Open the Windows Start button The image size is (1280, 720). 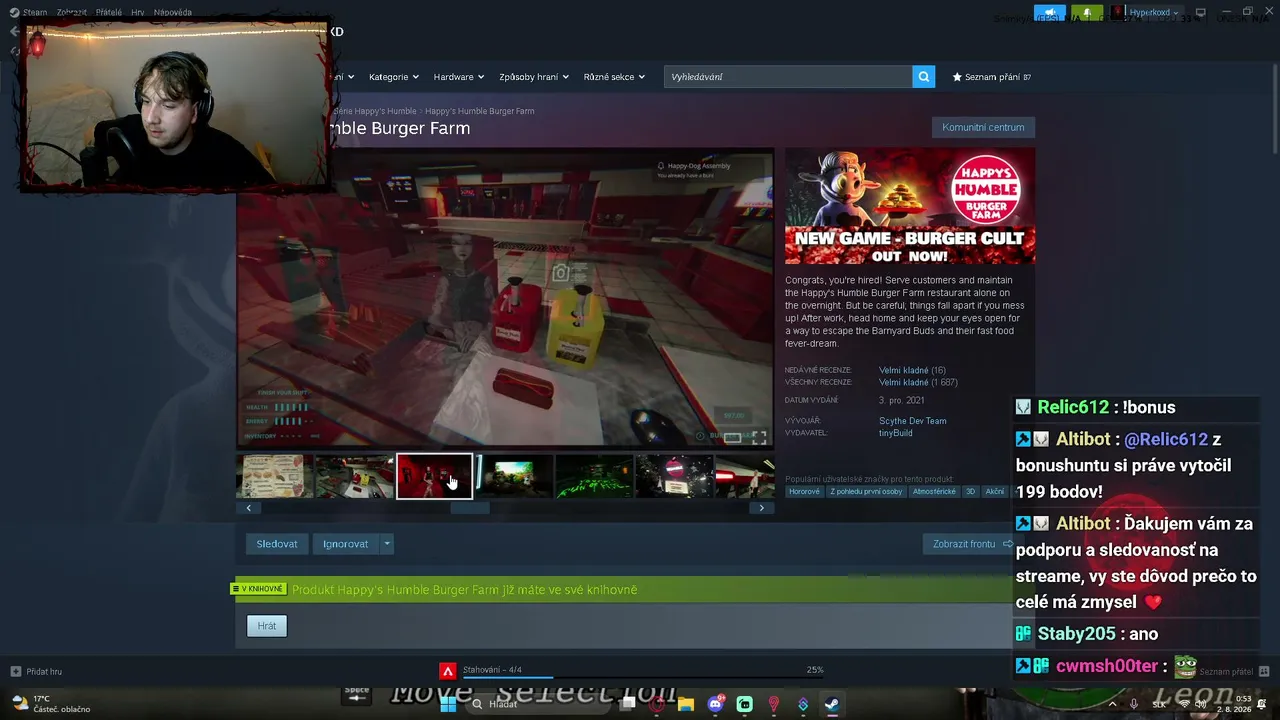point(449,704)
